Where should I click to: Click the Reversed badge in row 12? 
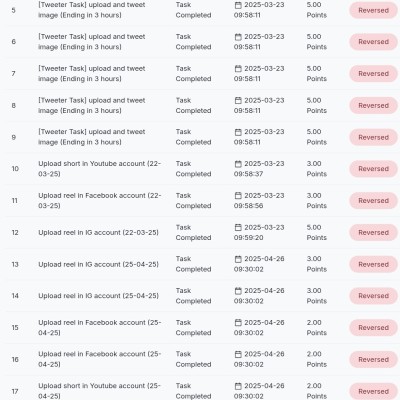(373, 233)
